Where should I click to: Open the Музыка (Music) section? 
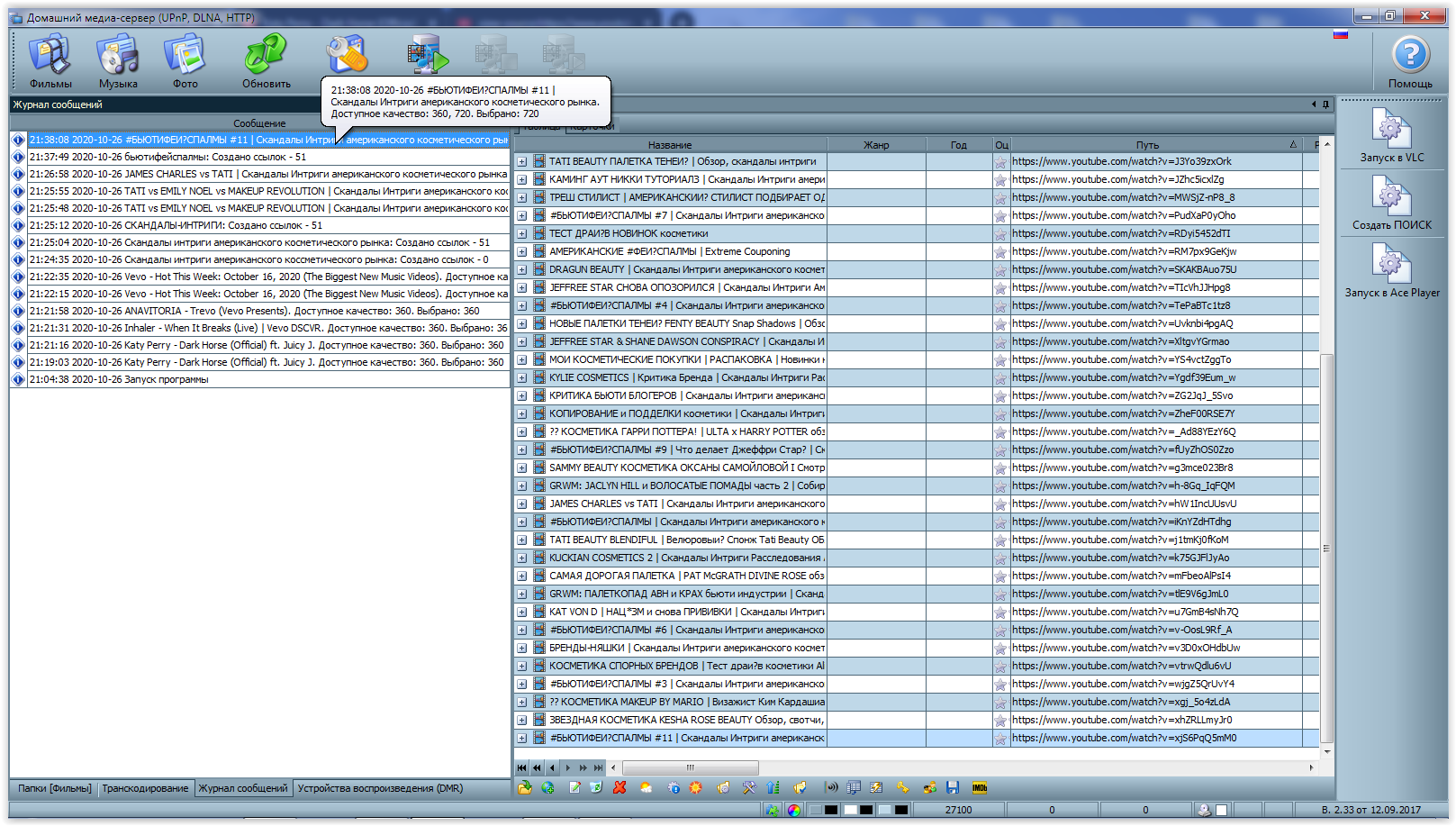(x=118, y=59)
